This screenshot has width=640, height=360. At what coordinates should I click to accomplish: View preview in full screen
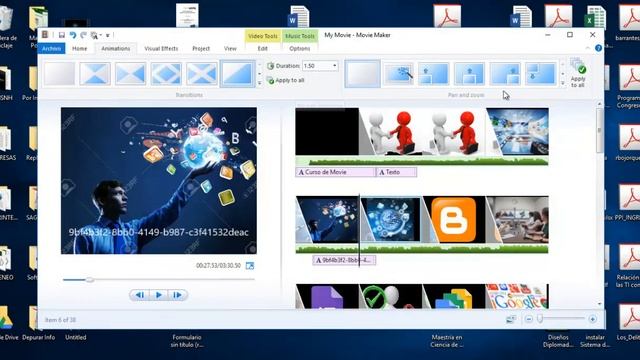pyautogui.click(x=250, y=266)
